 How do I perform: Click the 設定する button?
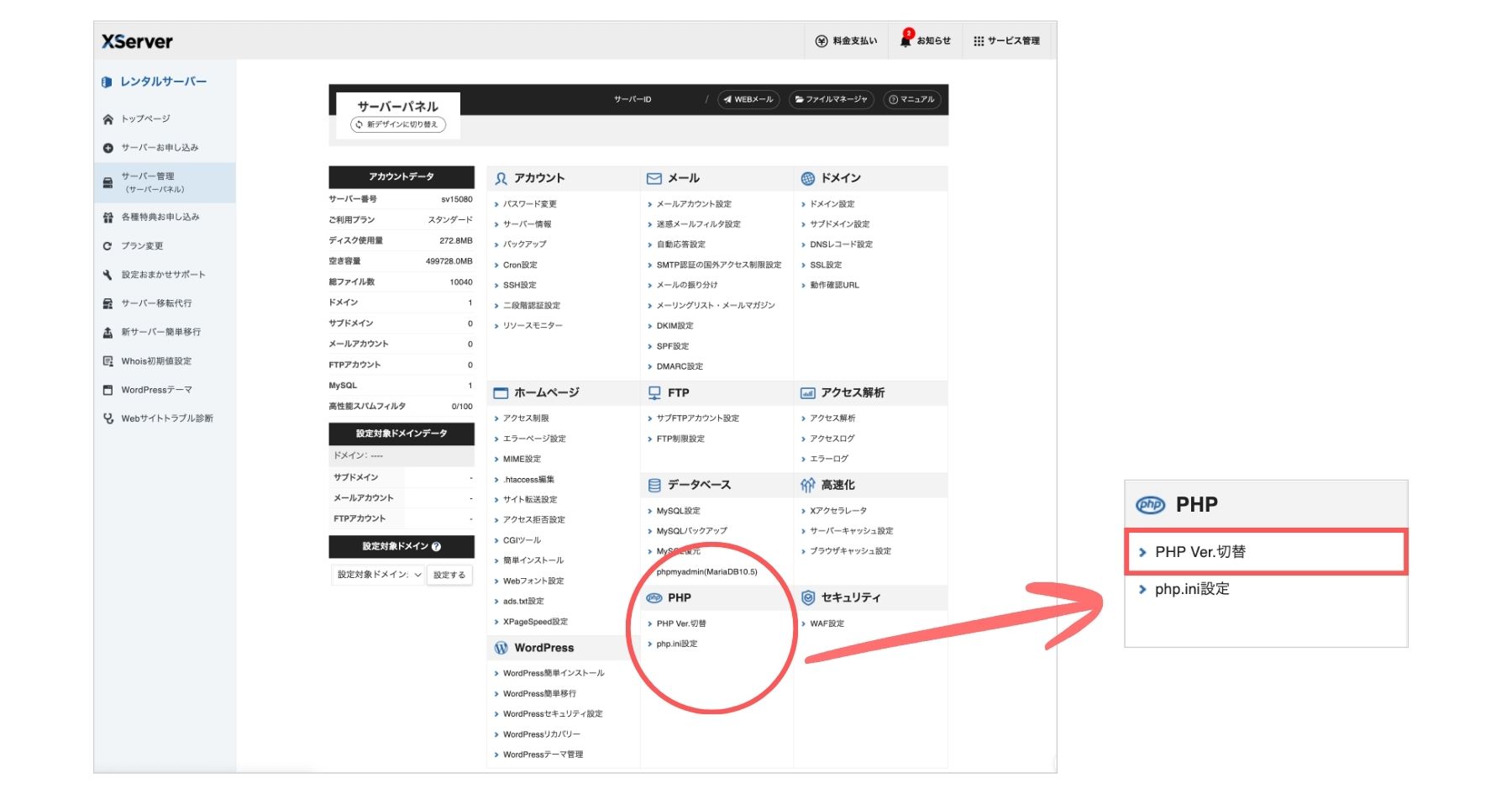pos(449,575)
